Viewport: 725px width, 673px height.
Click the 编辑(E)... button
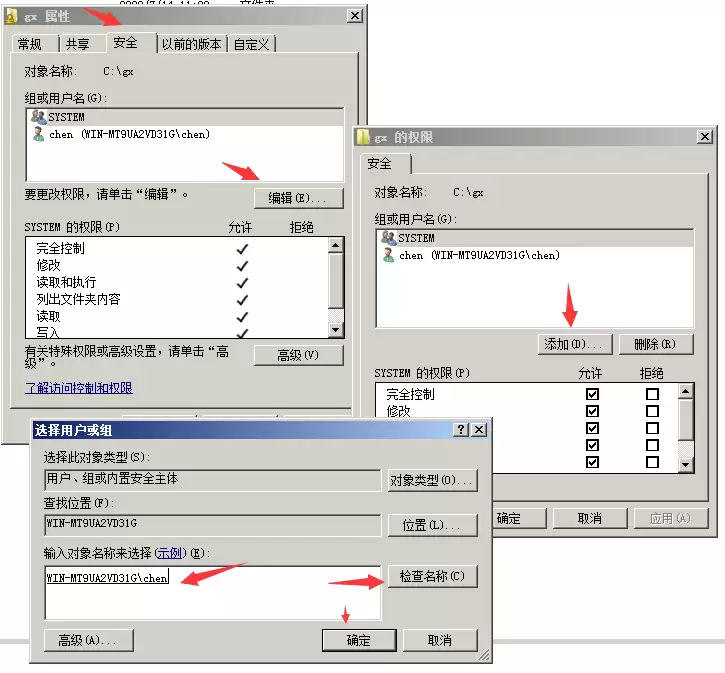coord(298,198)
